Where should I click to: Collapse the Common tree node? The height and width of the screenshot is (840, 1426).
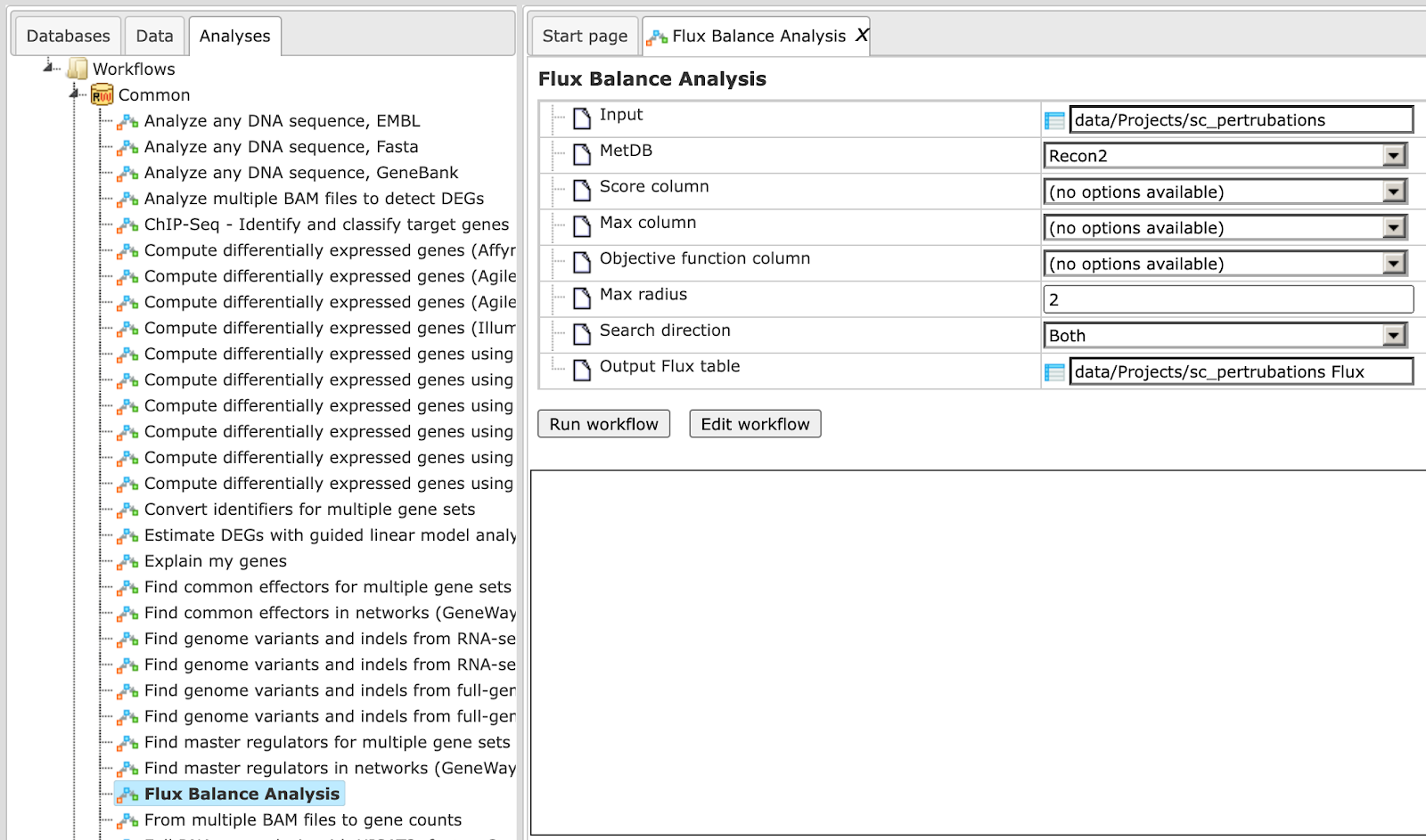pos(75,93)
